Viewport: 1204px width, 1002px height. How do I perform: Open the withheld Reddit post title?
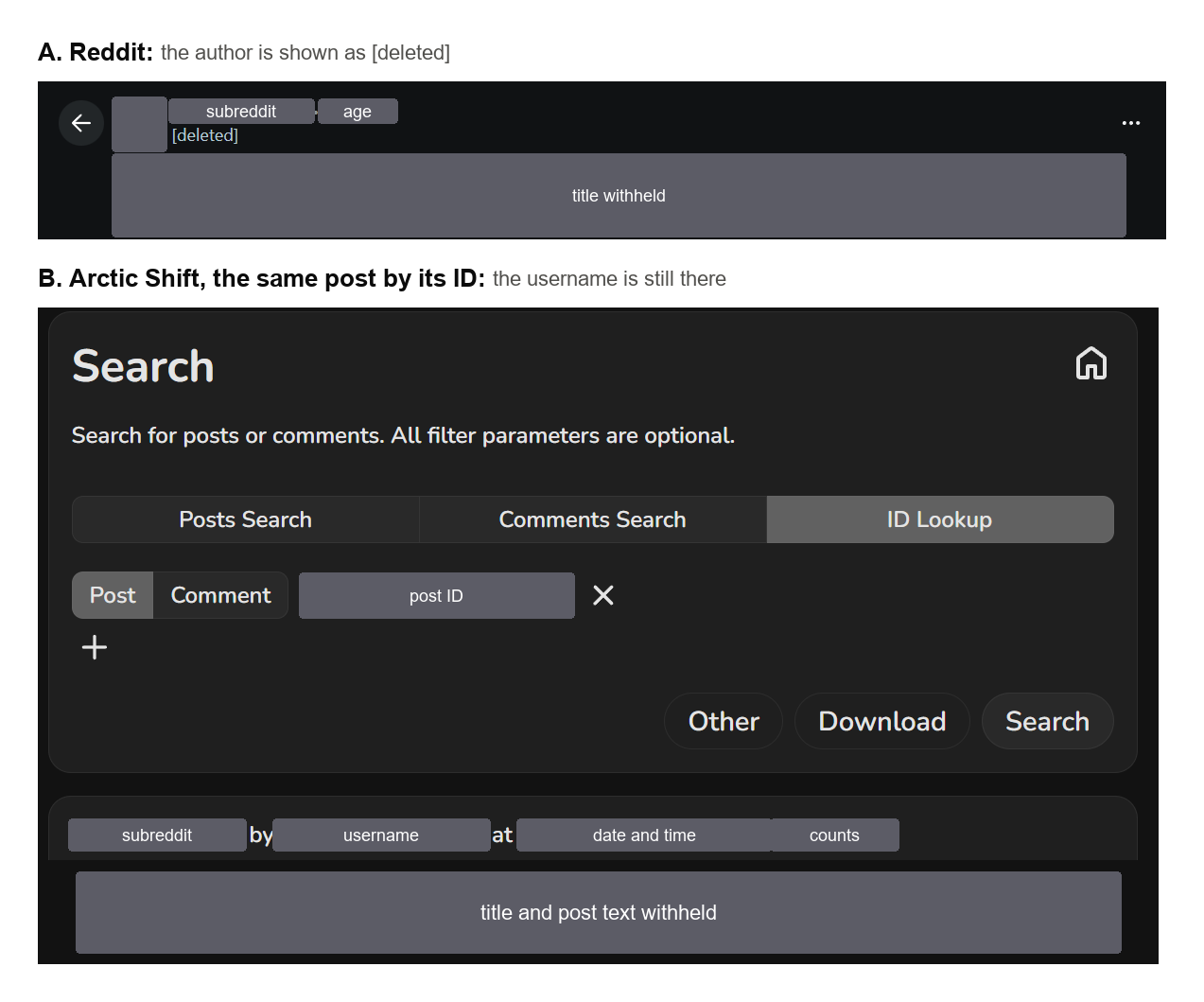(619, 195)
